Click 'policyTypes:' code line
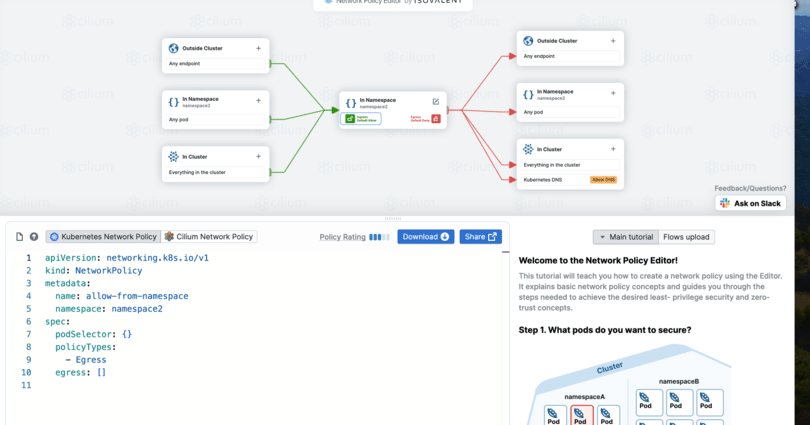This screenshot has height=425, width=810. [86, 347]
